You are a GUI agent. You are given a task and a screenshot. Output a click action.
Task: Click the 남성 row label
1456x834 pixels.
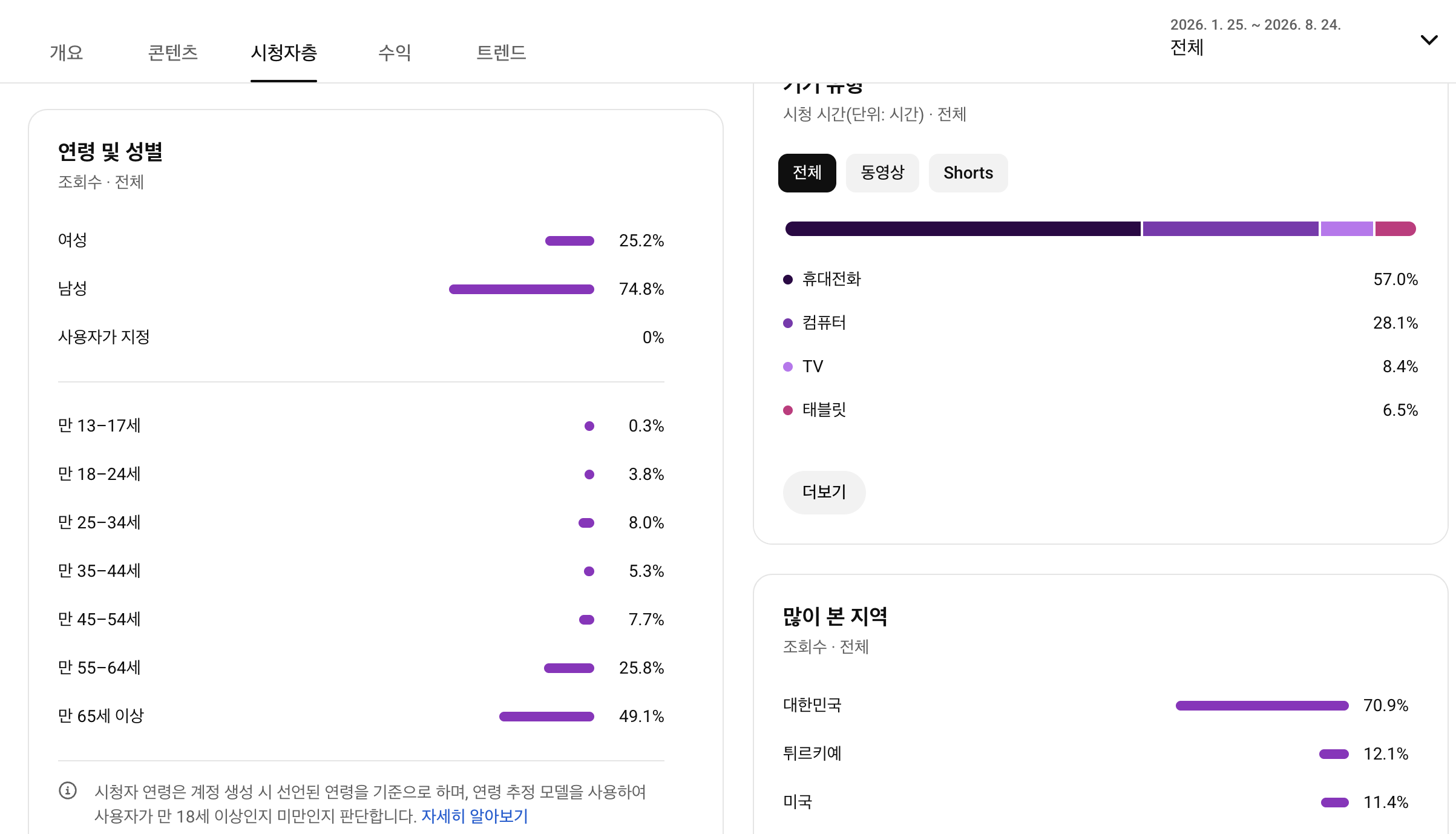coord(73,289)
